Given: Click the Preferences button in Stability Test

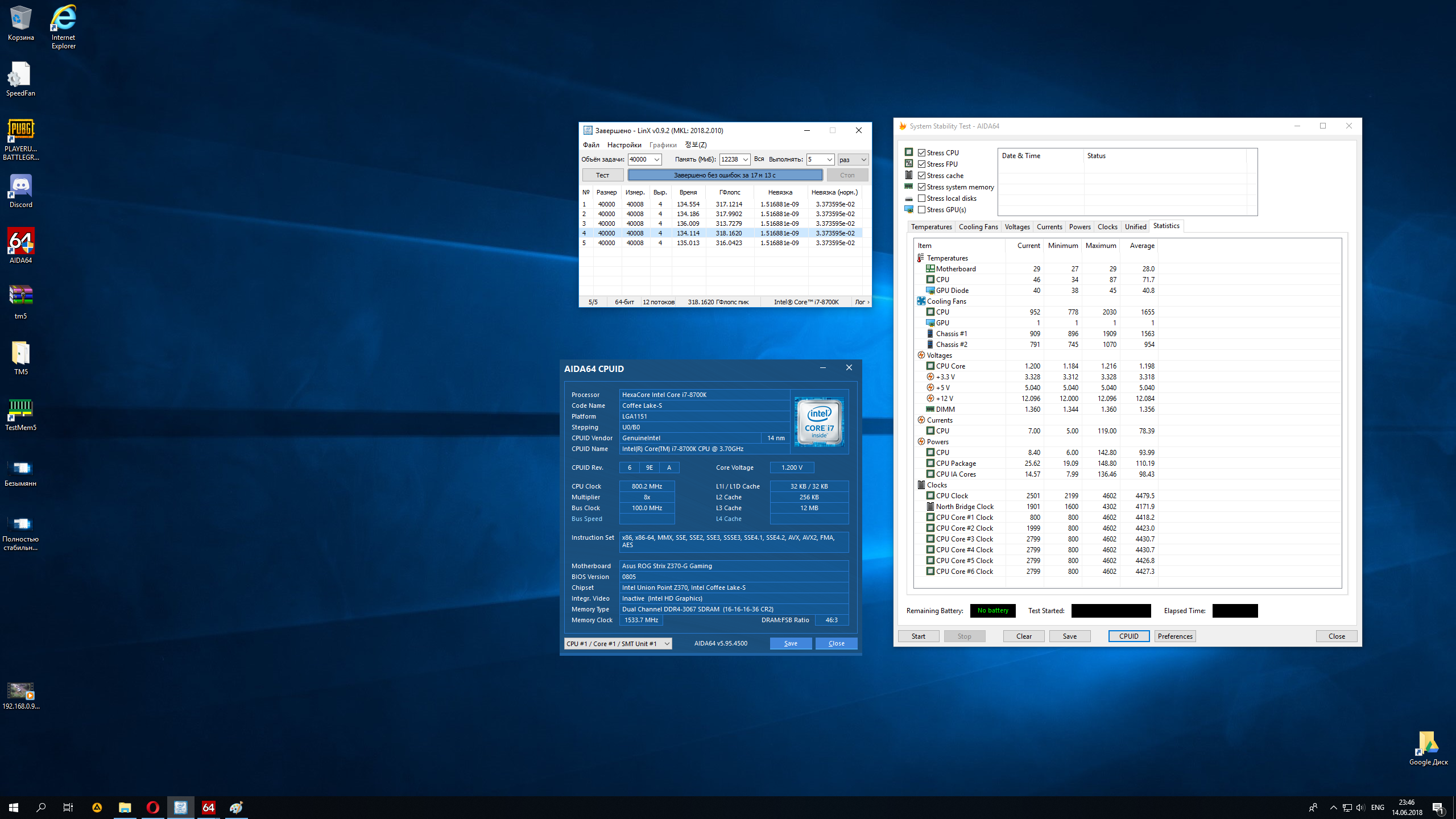Looking at the screenshot, I should tap(1174, 636).
